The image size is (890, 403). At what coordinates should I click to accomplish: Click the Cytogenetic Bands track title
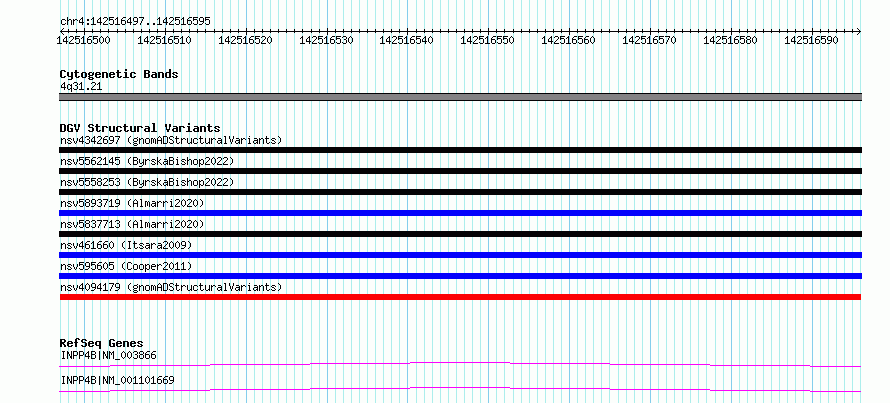[119, 74]
